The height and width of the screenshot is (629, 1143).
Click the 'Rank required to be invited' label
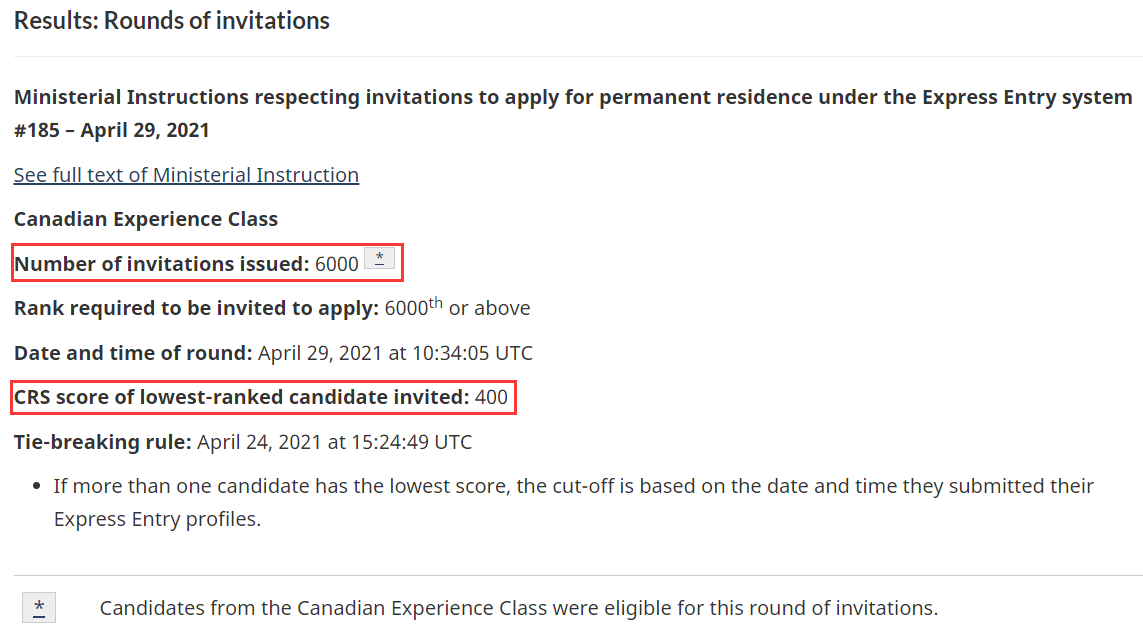point(196,308)
